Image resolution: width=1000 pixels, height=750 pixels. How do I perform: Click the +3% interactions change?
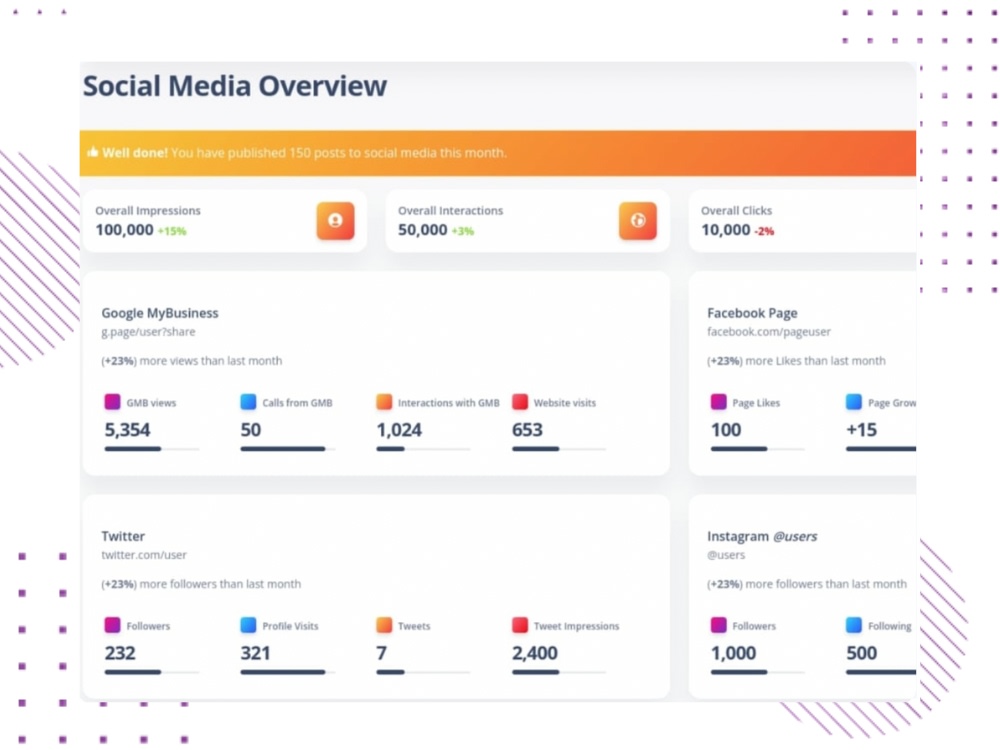[462, 231]
